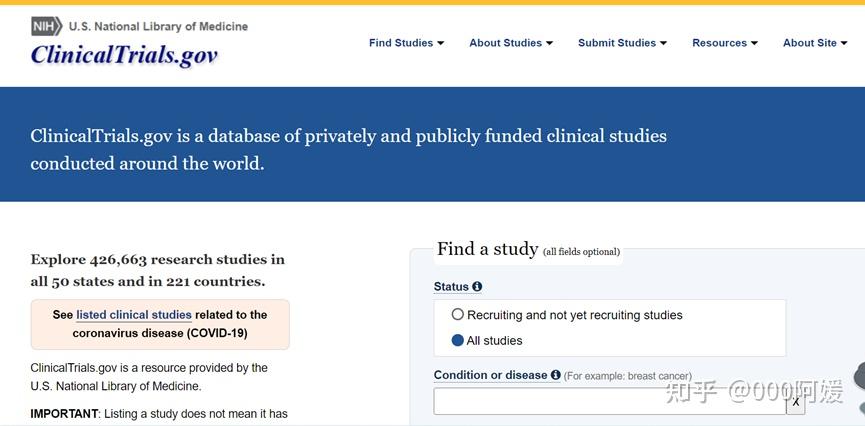Screen dimensions: 865x426
Task: Clear the condition field with the X button
Action: coord(796,401)
